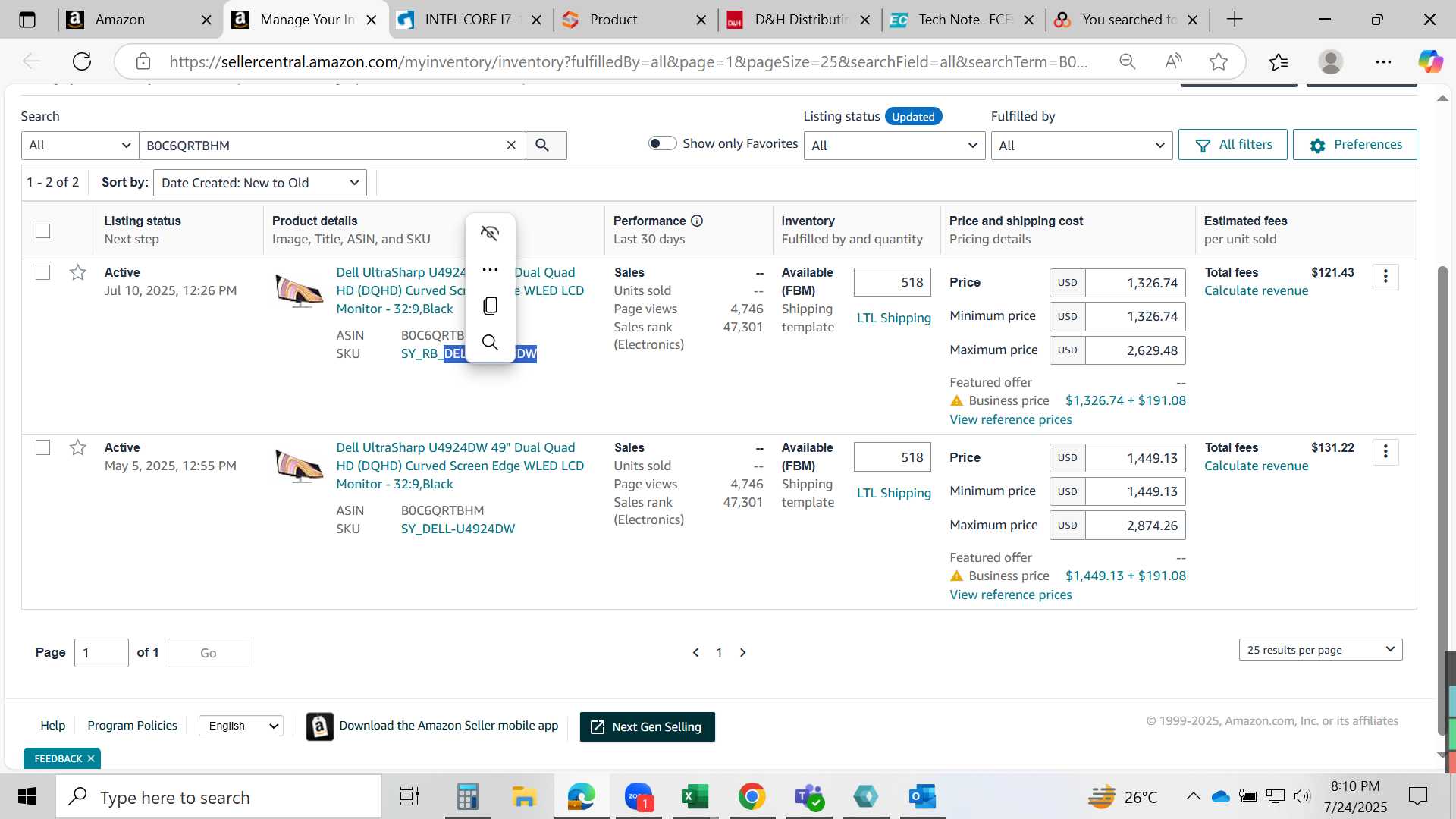Open the kebab menu for the $131.22 fees listing
This screenshot has height=819, width=1456.
(x=1385, y=452)
